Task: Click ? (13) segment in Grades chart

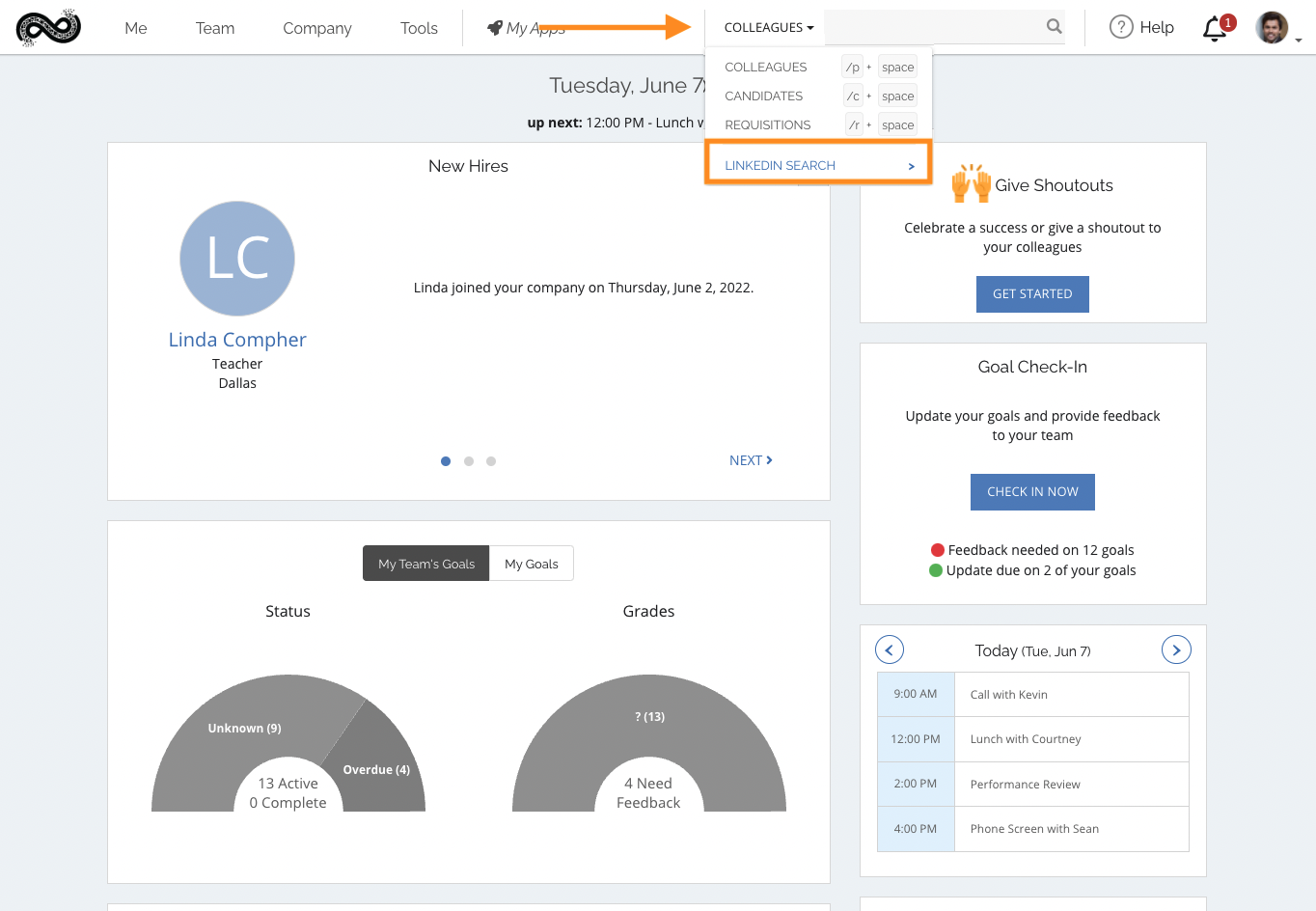Action: coord(649,716)
